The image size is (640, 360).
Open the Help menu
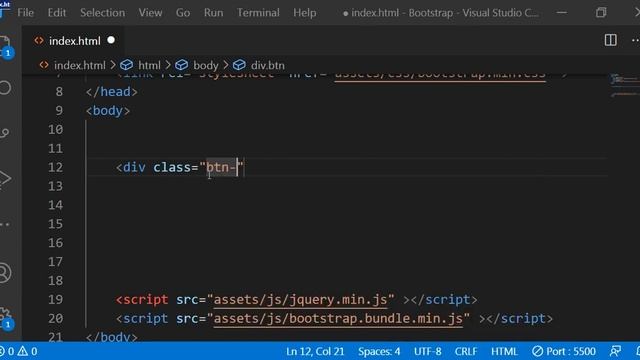304,13
